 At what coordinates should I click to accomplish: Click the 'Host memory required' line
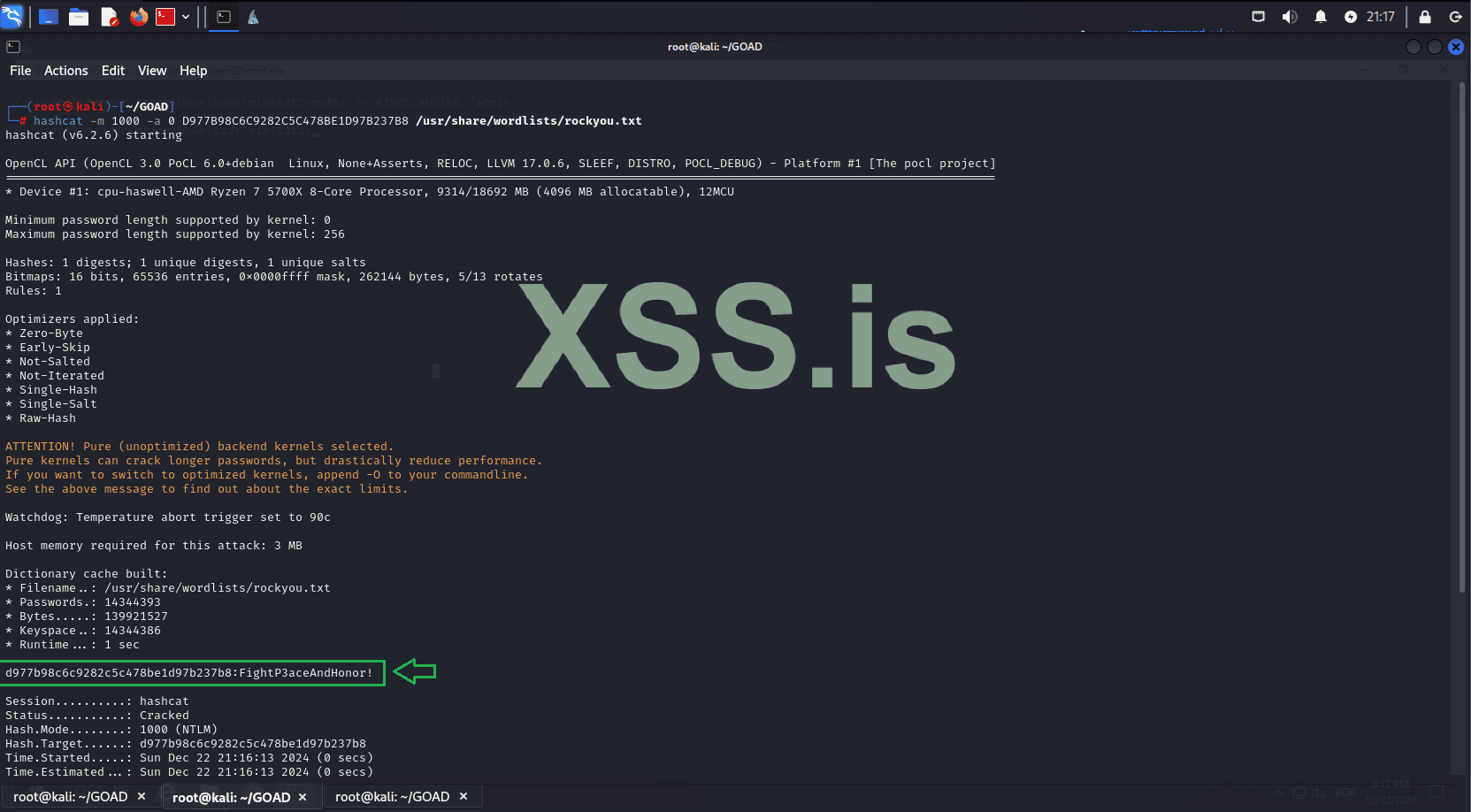pyautogui.click(x=154, y=546)
